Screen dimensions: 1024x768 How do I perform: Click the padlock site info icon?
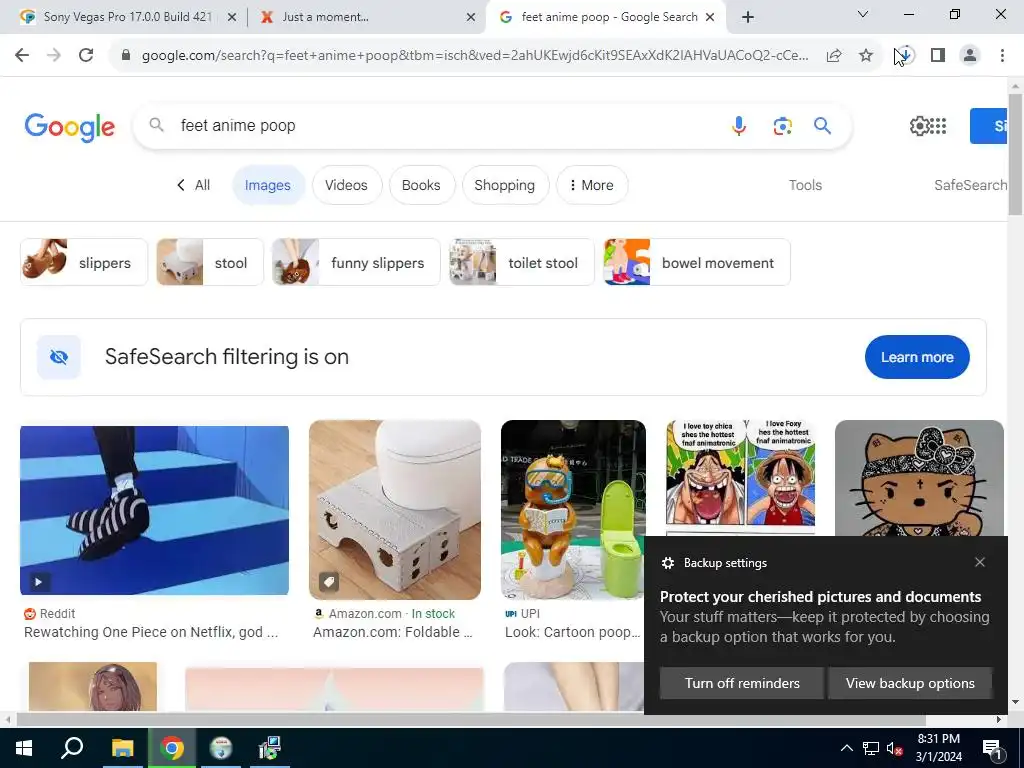(126, 56)
